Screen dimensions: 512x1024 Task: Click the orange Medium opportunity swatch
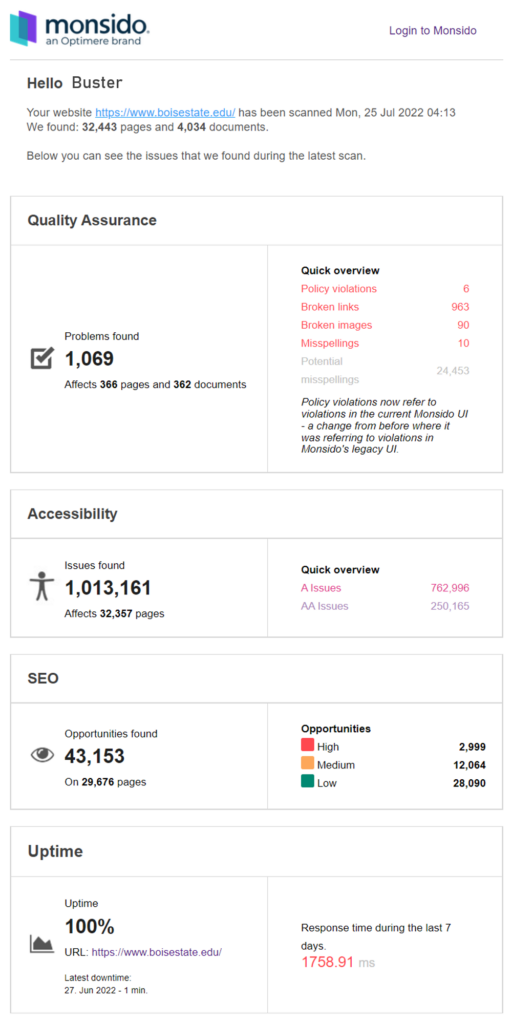point(308,763)
